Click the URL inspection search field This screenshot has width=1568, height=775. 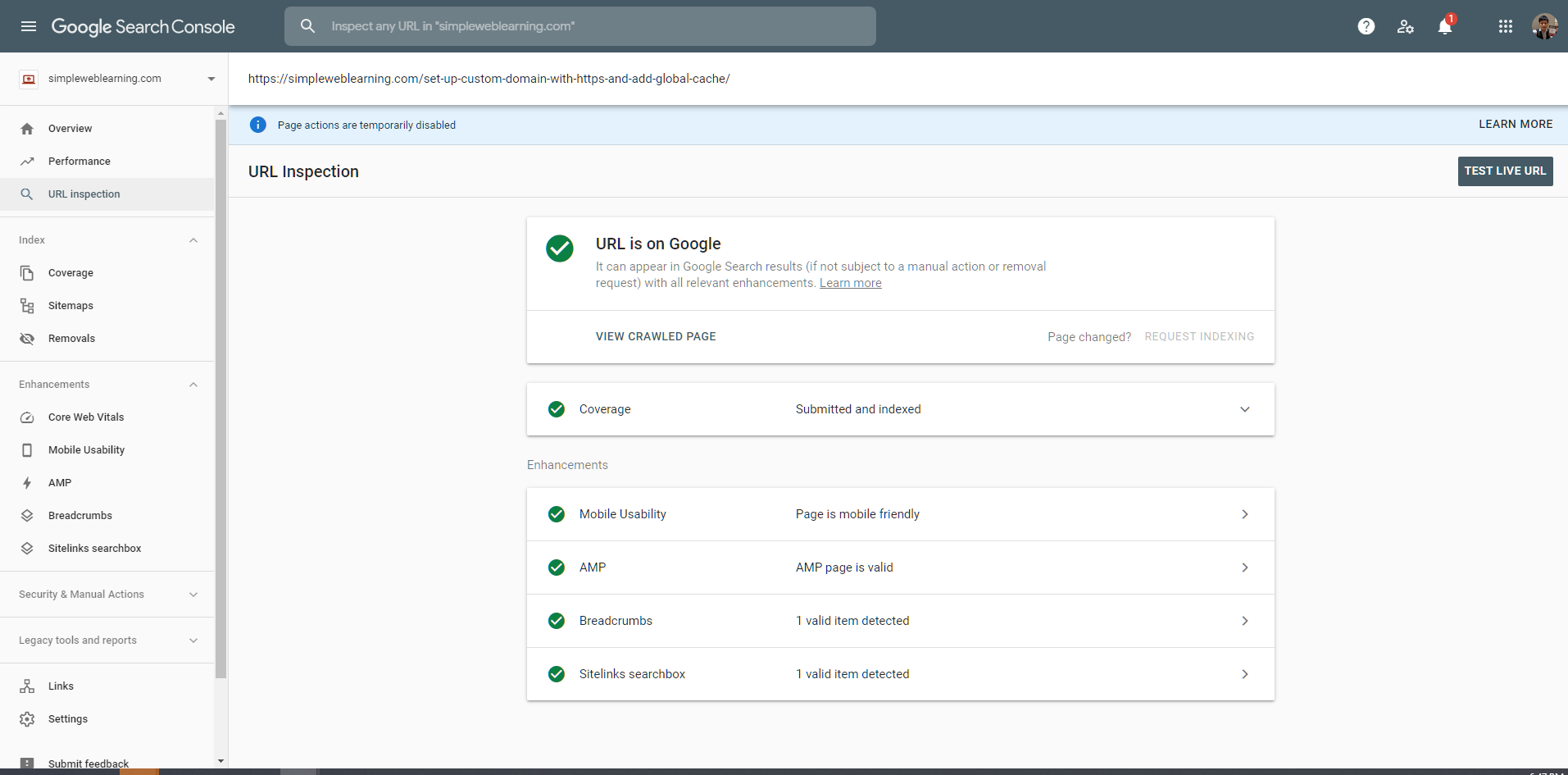pos(580,26)
